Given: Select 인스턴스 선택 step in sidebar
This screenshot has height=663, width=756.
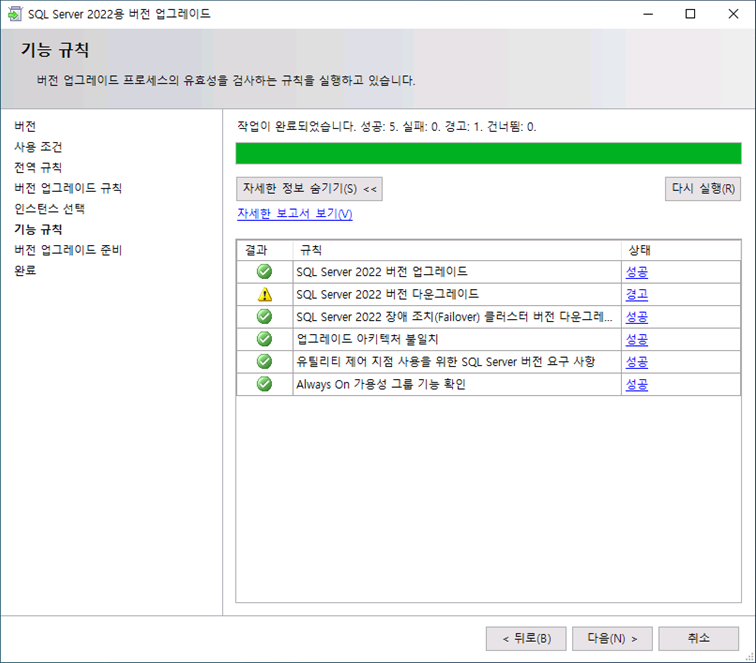Looking at the screenshot, I should [50, 209].
